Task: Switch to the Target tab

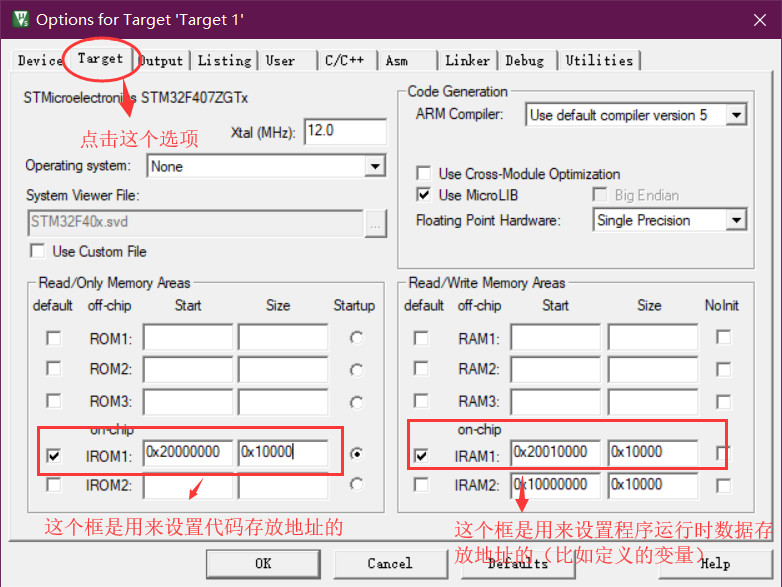Action: pyautogui.click(x=100, y=59)
